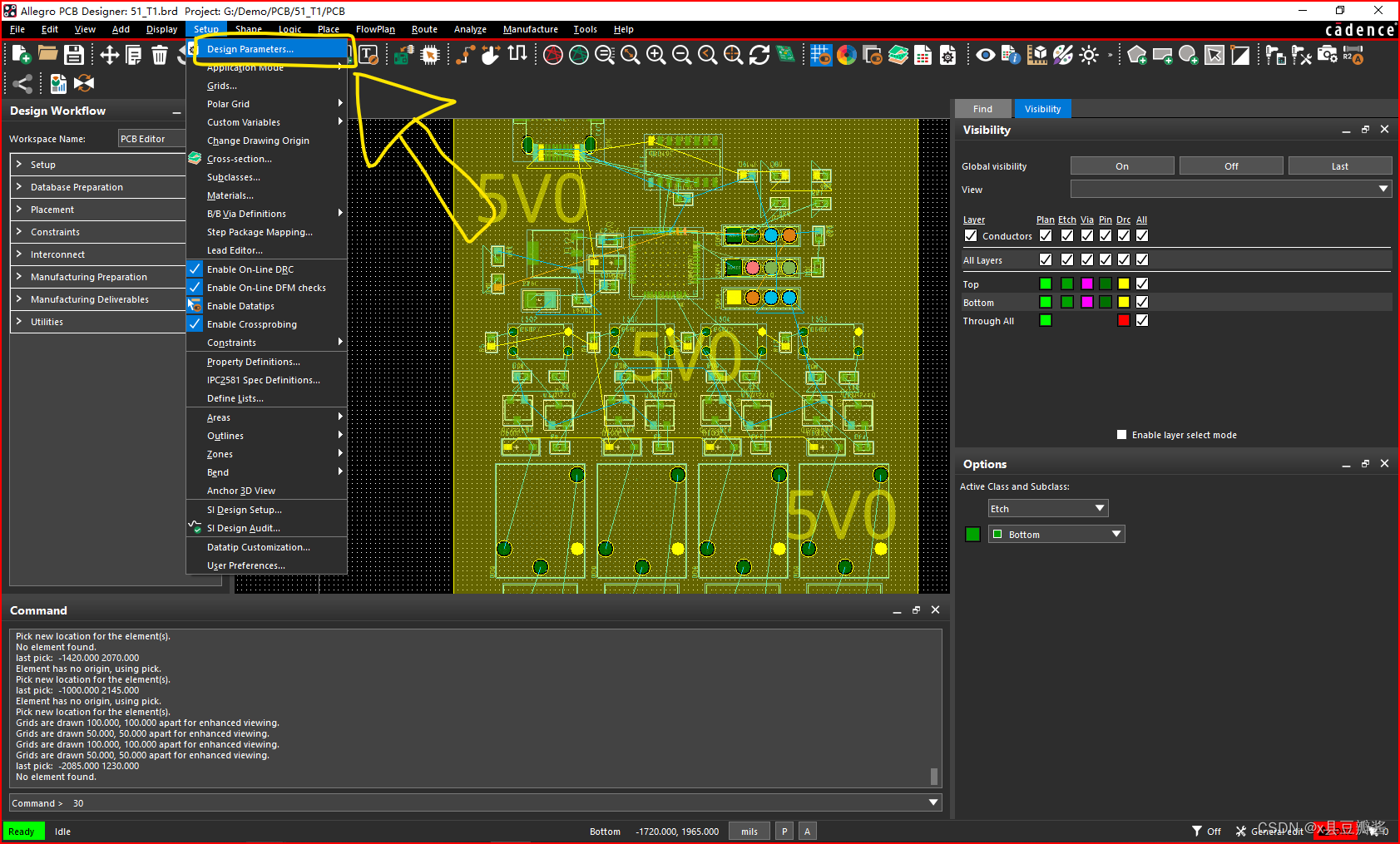The image size is (1400, 844).
Task: Click the Share icon in the second toolbar row
Action: point(23,83)
